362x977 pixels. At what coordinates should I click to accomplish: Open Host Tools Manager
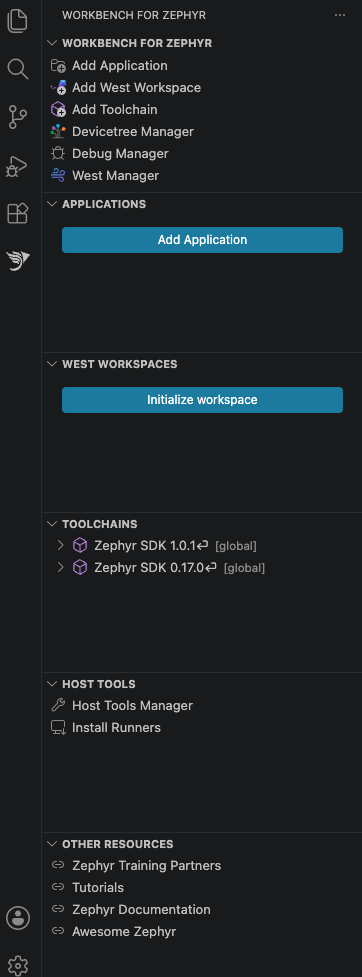132,705
